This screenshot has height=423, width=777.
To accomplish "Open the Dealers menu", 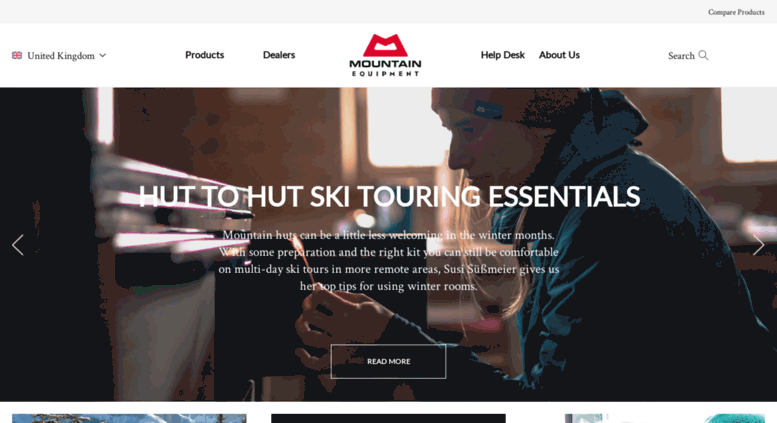I will click(279, 55).
